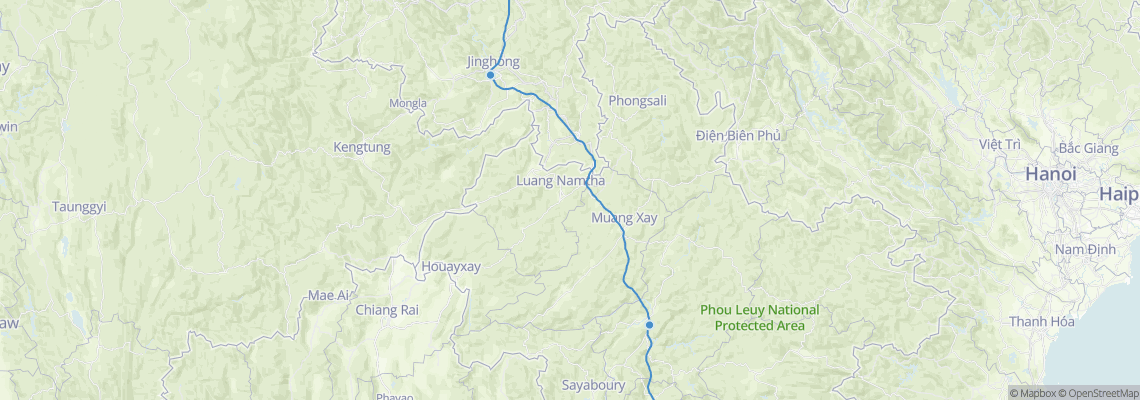Open the OpenStreetMap attribution link
Screen dimensions: 1140x400
1098,393
